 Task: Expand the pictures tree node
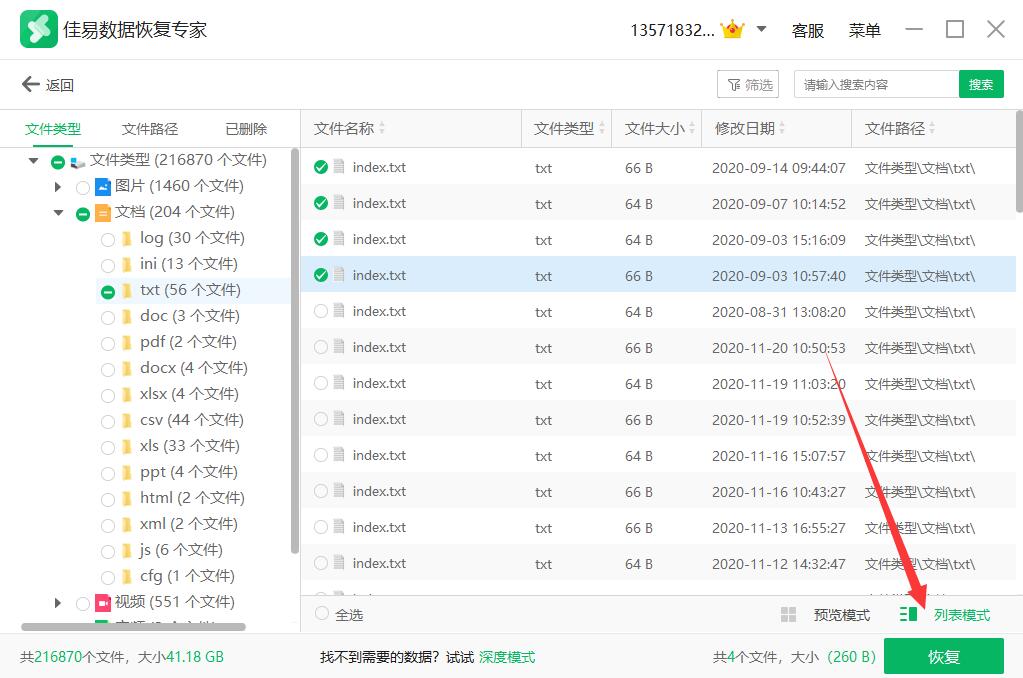click(x=59, y=186)
